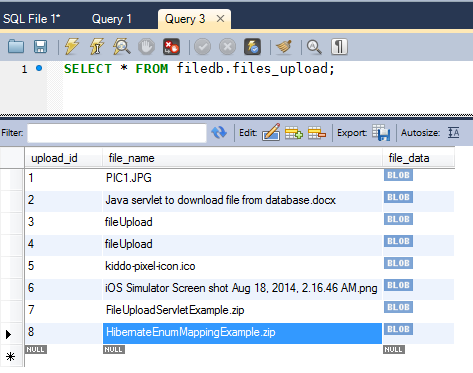Viewport: 473px width, 373px height.
Task: Save the SQL script with floppy icon
Action: pyautogui.click(x=40, y=47)
